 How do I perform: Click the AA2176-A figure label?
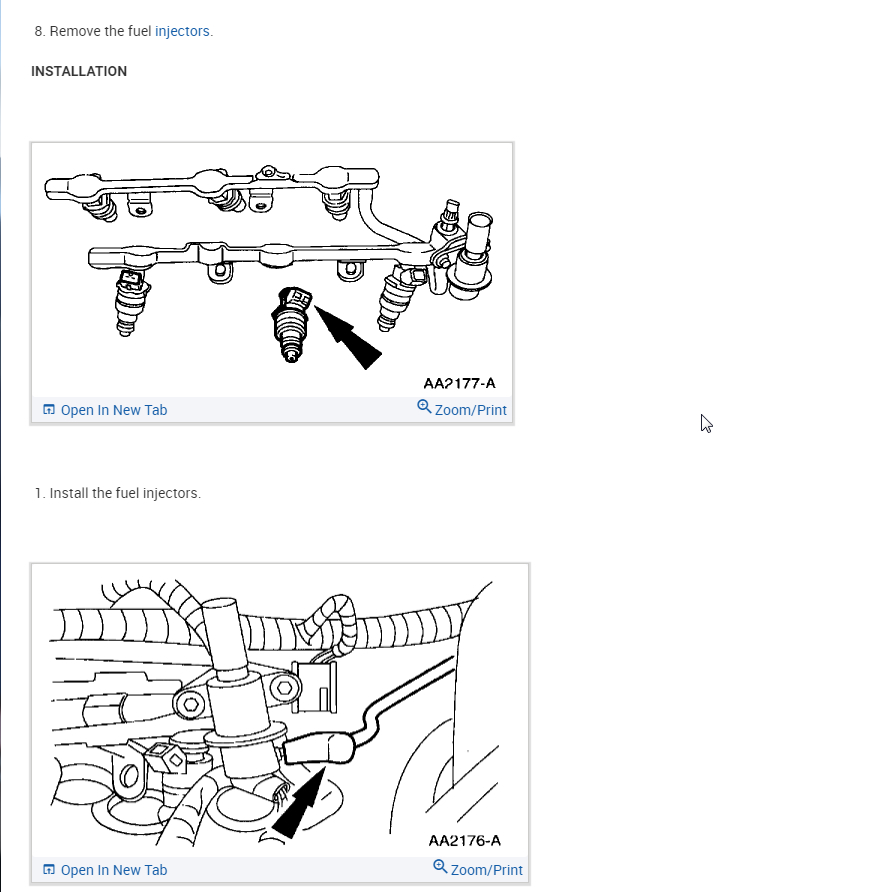click(x=465, y=840)
